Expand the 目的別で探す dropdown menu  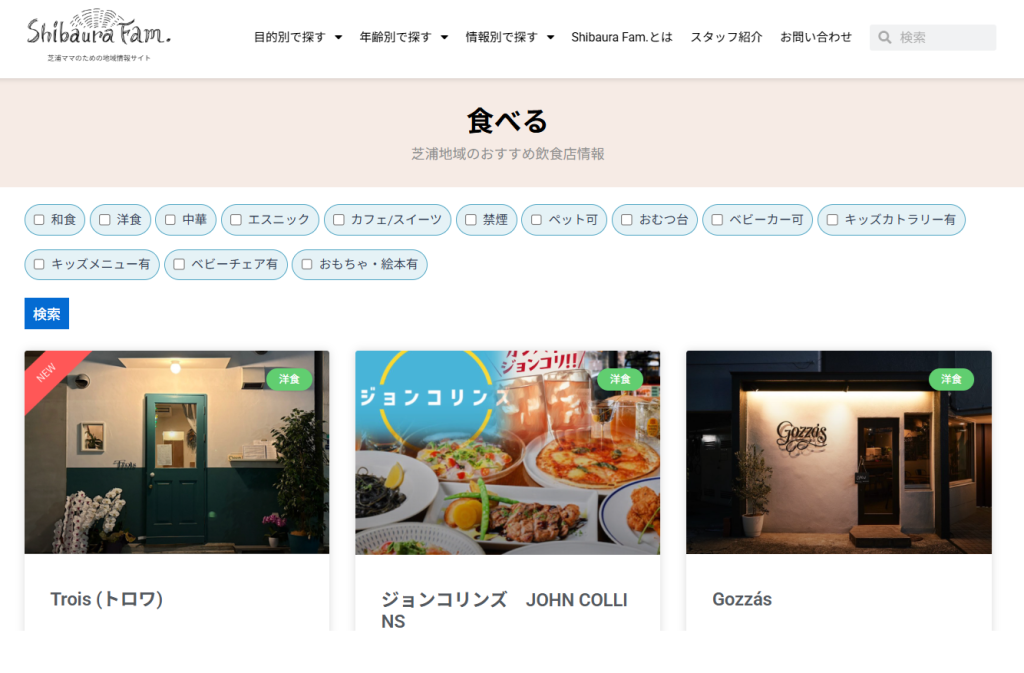tap(297, 37)
